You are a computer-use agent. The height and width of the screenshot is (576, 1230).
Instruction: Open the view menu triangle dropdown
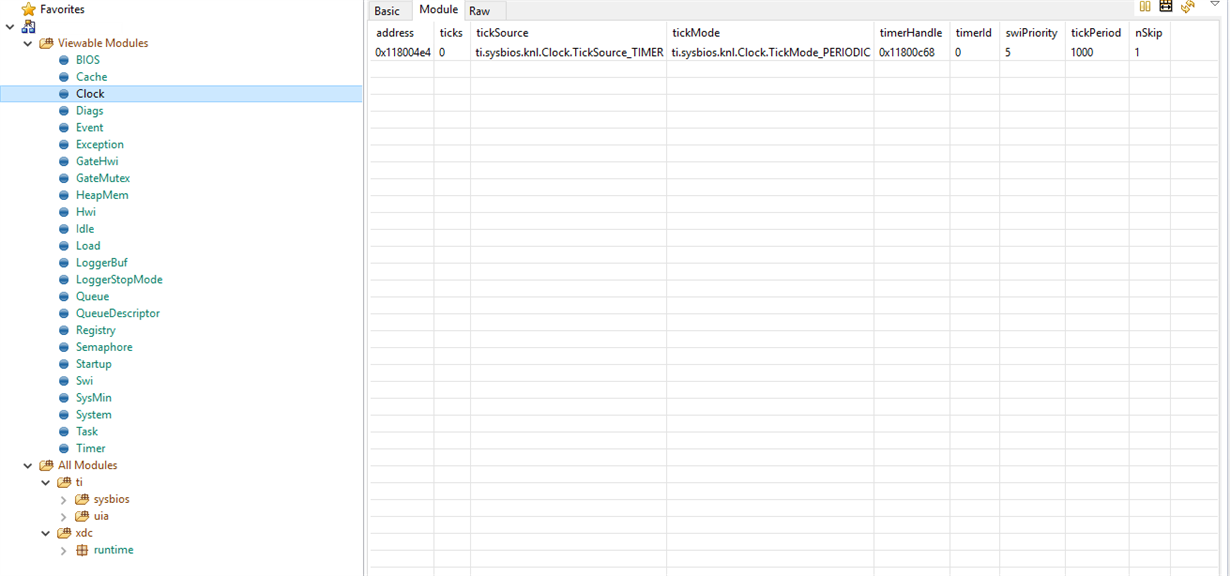(x=1215, y=4)
